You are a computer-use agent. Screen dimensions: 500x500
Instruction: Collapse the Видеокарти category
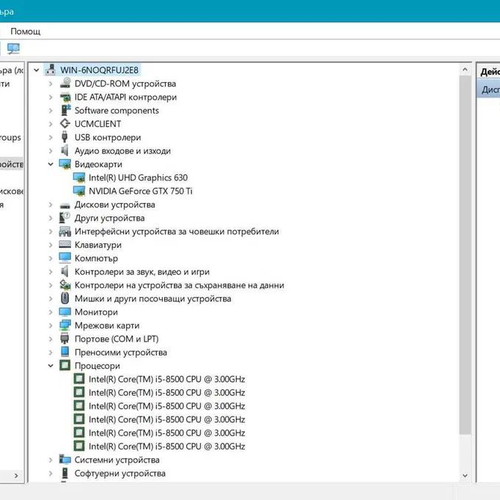51,164
